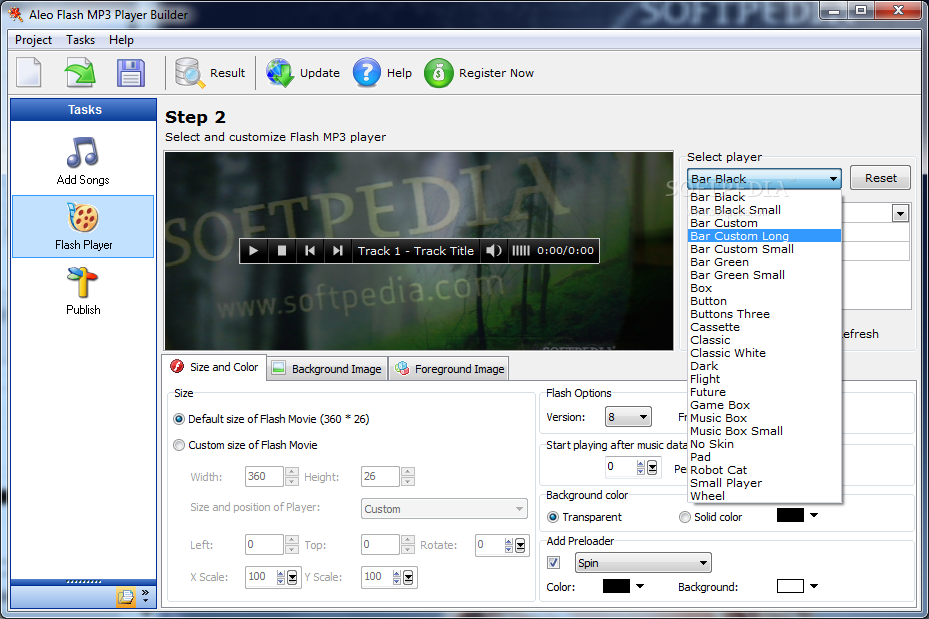This screenshot has width=929, height=619.
Task: Click the Height input field
Action: [380, 476]
